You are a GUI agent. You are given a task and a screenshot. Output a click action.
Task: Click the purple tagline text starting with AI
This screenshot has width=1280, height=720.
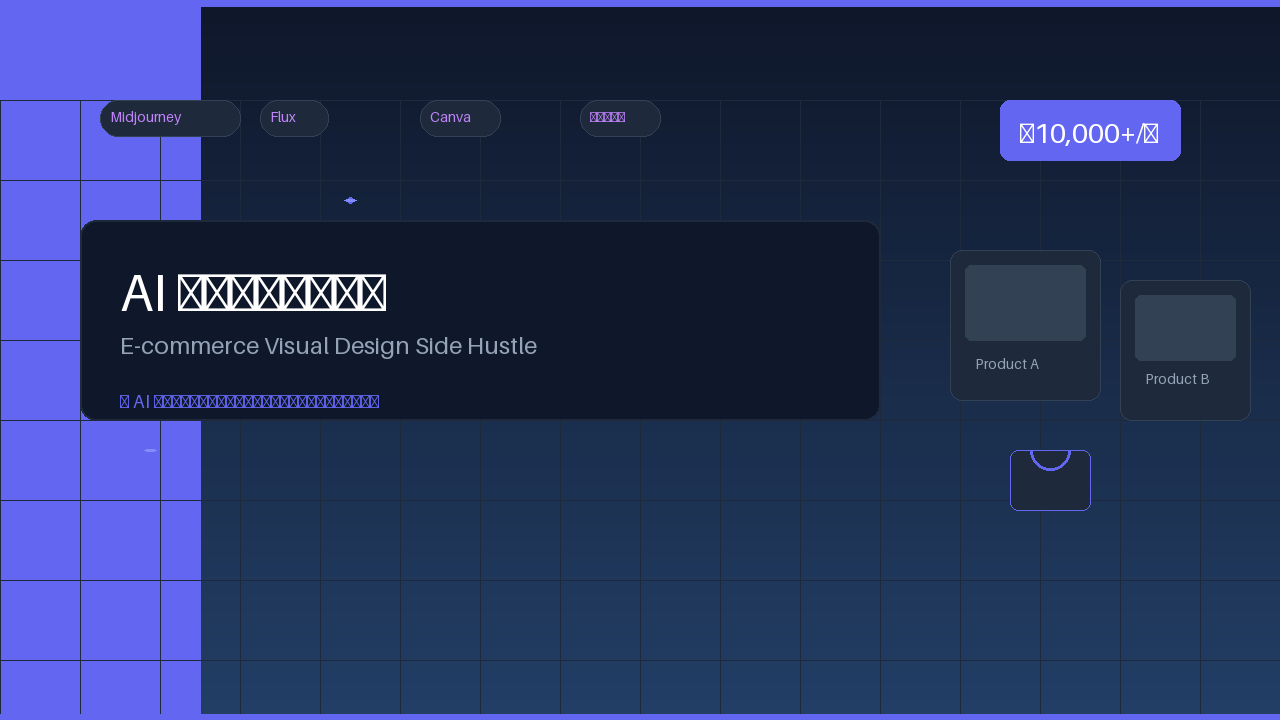[x=249, y=401]
